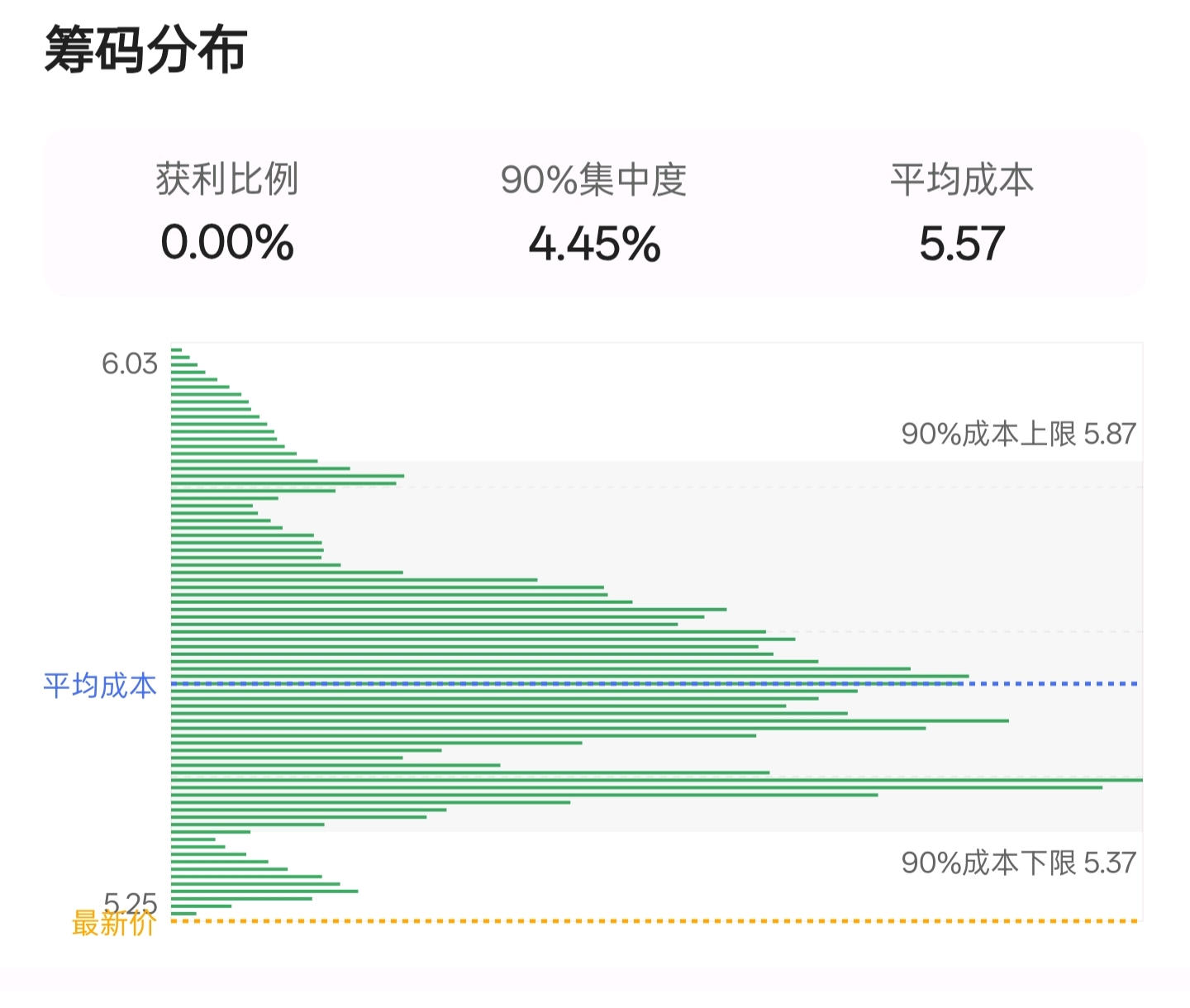Tap the 筹码分布 title heading
Image resolution: width=1190 pixels, height=1008 pixels.
pyautogui.click(x=145, y=51)
